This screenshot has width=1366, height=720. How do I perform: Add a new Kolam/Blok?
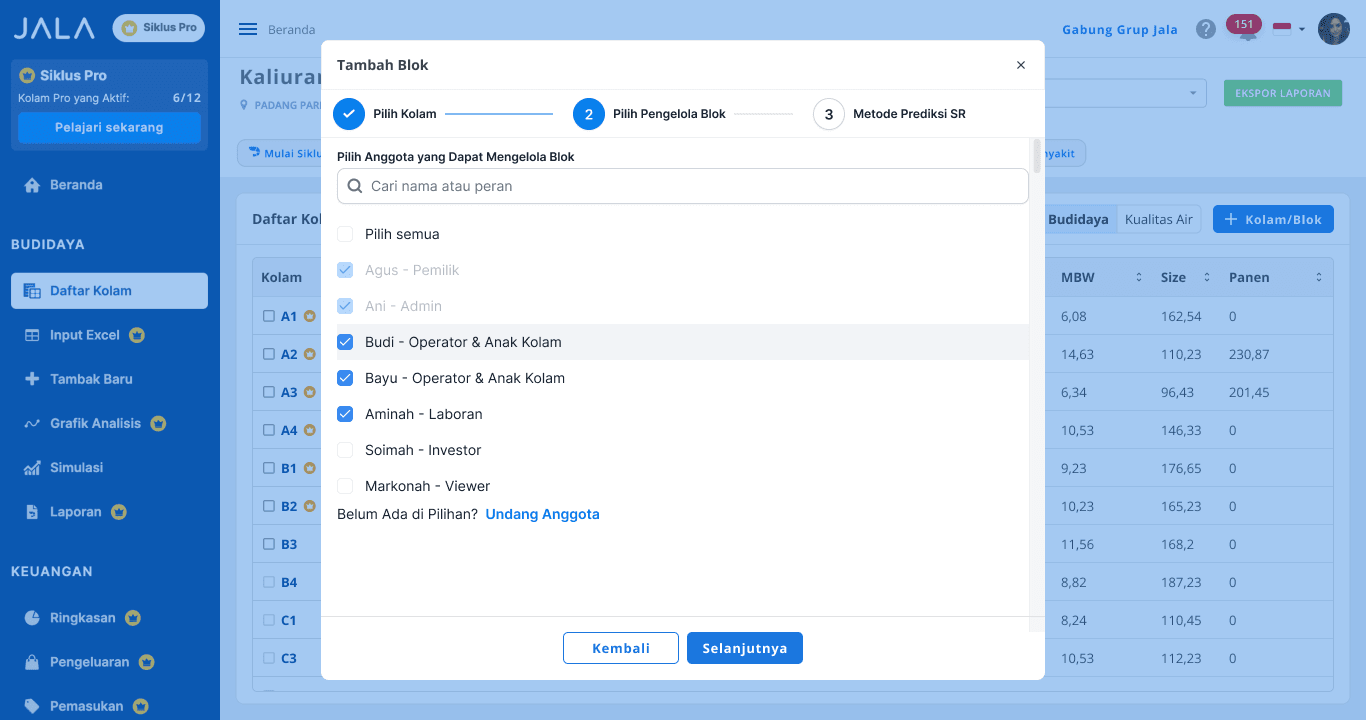pyautogui.click(x=1273, y=219)
